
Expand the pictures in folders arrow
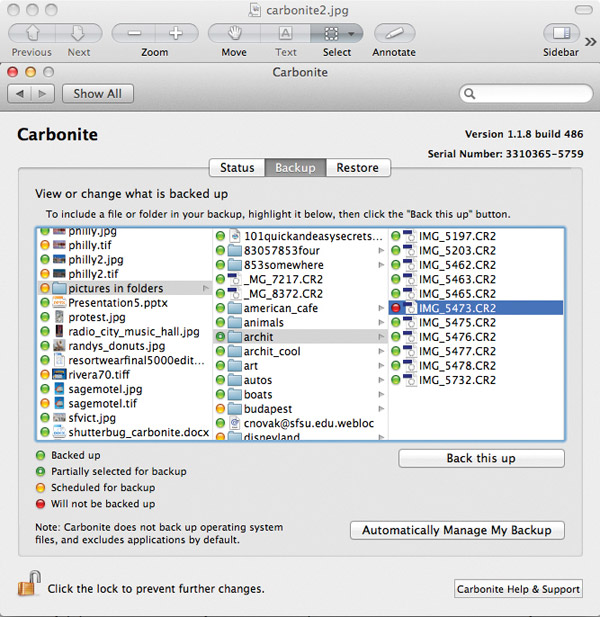[x=206, y=288]
